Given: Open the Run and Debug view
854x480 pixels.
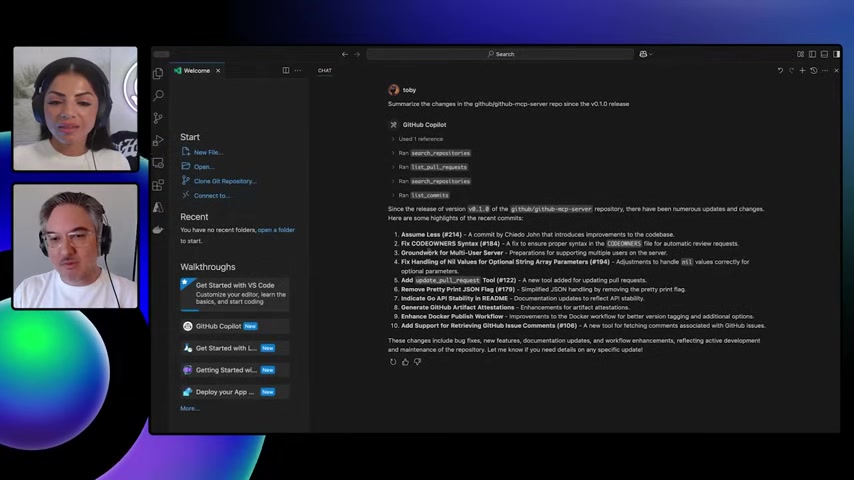Looking at the screenshot, I should (x=158, y=141).
